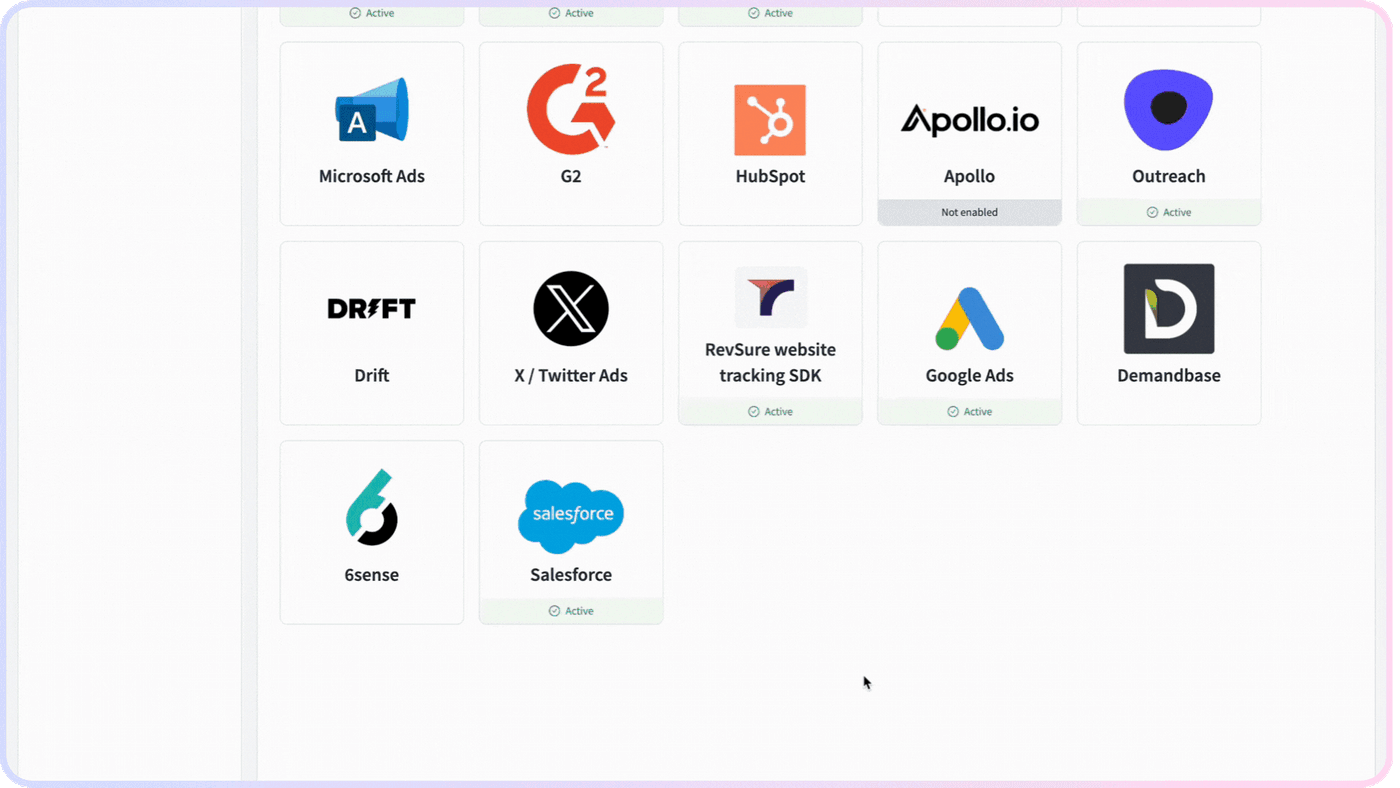
Task: Click the Apollo.io wordmark logo
Action: pyautogui.click(x=970, y=120)
